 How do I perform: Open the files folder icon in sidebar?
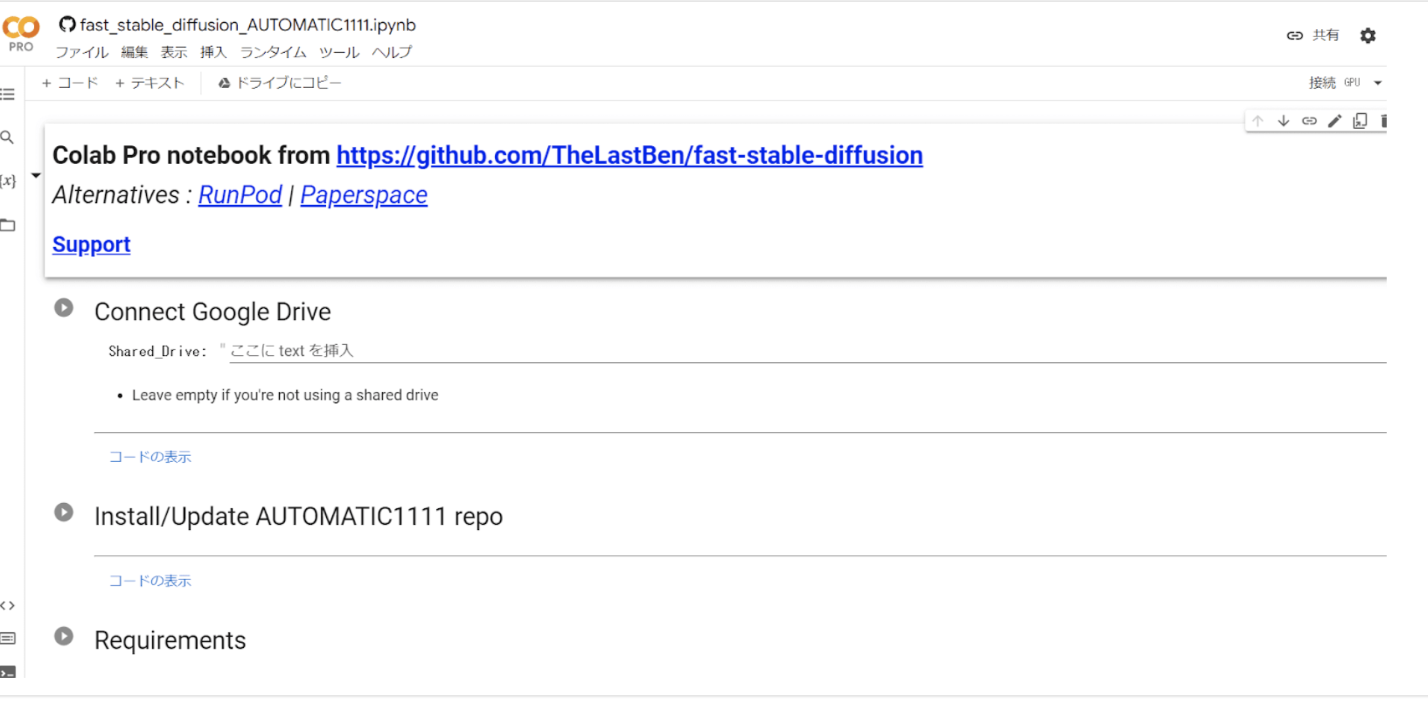click(x=8, y=225)
